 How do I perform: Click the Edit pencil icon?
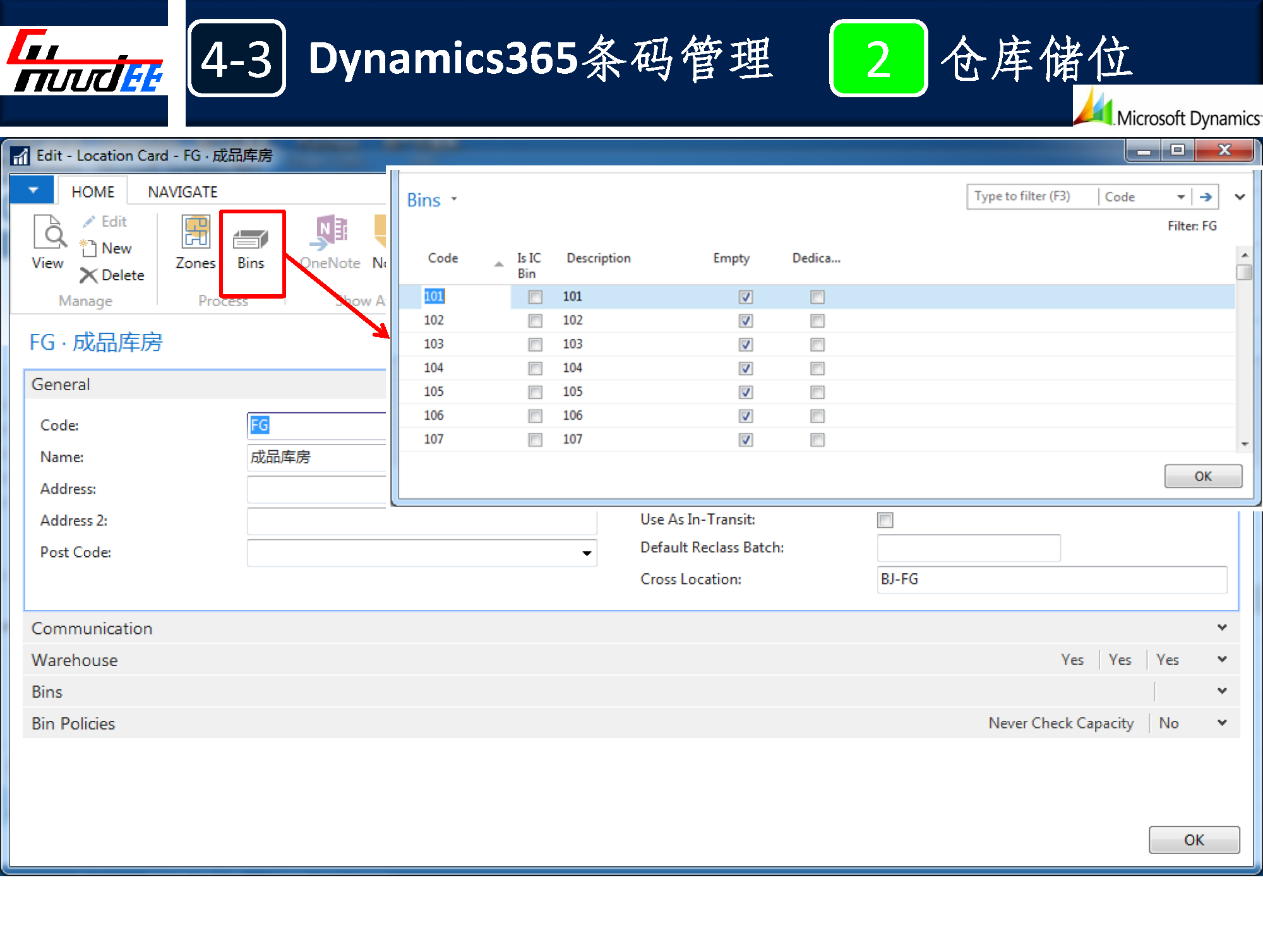(89, 222)
